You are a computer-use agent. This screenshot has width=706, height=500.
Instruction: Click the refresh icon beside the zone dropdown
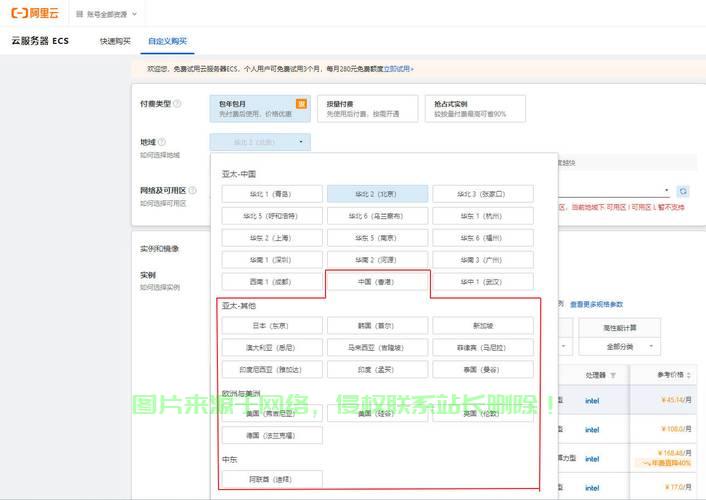pos(683,191)
